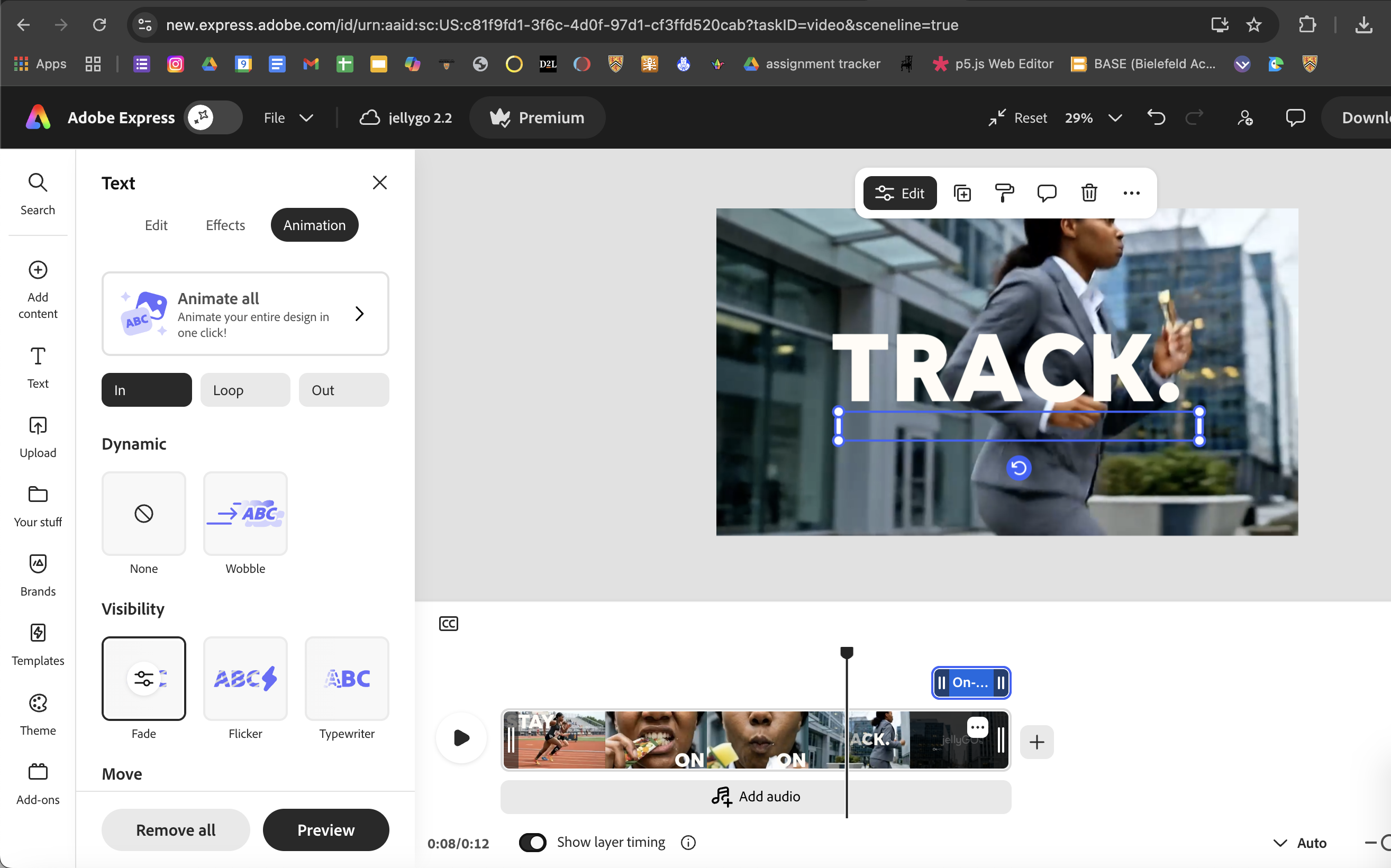Open the closed captions CC icon
The image size is (1391, 868).
click(448, 624)
